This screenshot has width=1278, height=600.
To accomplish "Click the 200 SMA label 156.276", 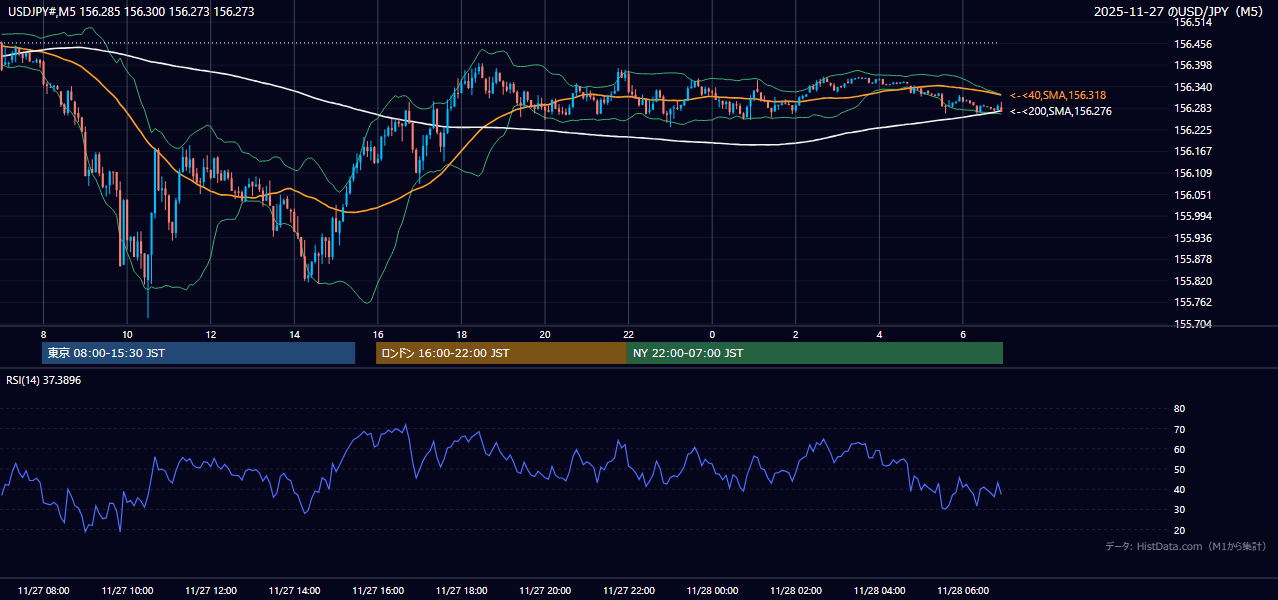I will click(x=1060, y=111).
